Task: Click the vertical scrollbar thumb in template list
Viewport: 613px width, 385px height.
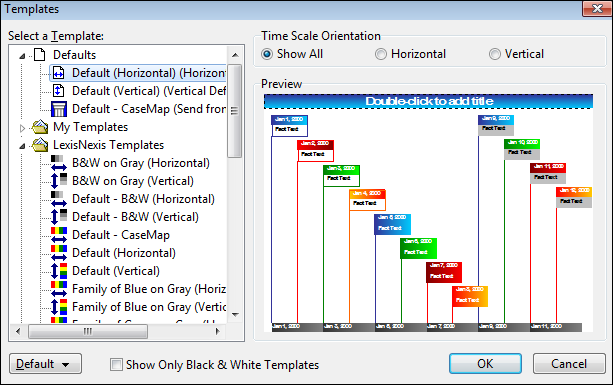Action: tap(235, 111)
